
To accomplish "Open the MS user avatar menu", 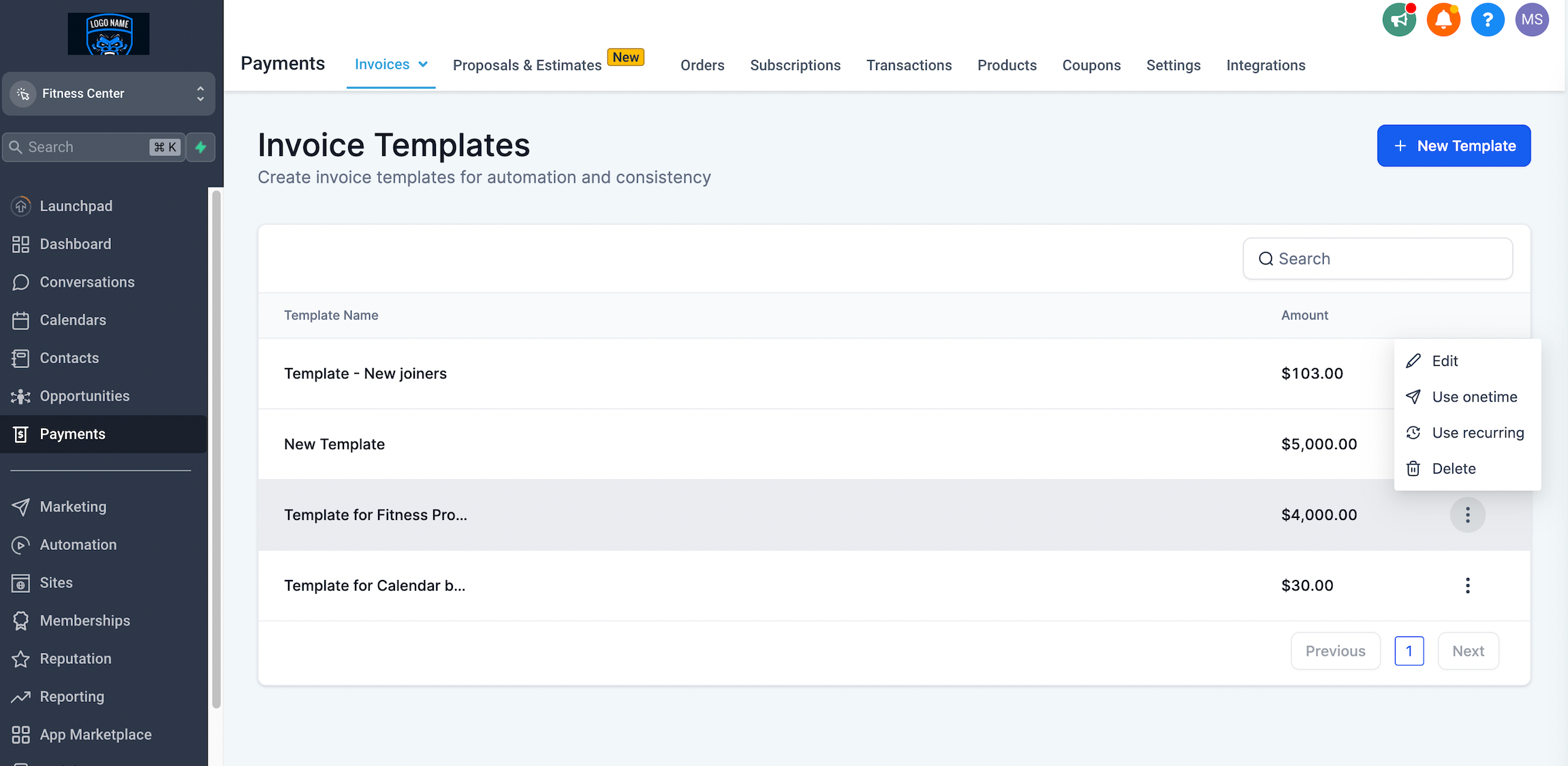I will point(1532,20).
